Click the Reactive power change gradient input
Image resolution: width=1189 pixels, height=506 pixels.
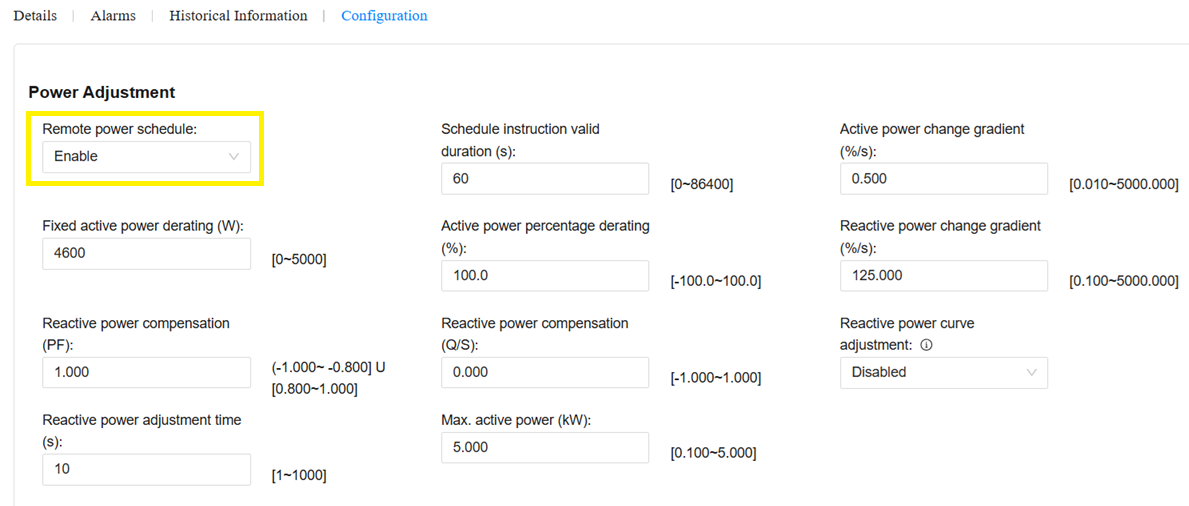pos(943,276)
